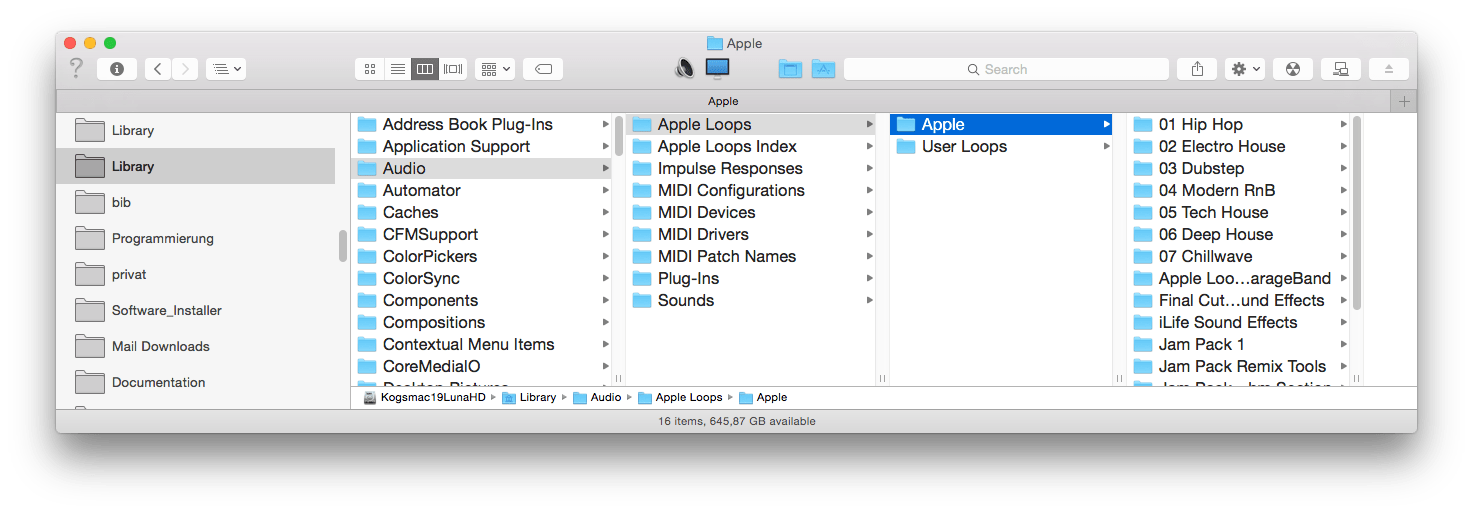Viewport: 1473px width, 513px height.
Task: Switch to list view
Action: (x=397, y=69)
